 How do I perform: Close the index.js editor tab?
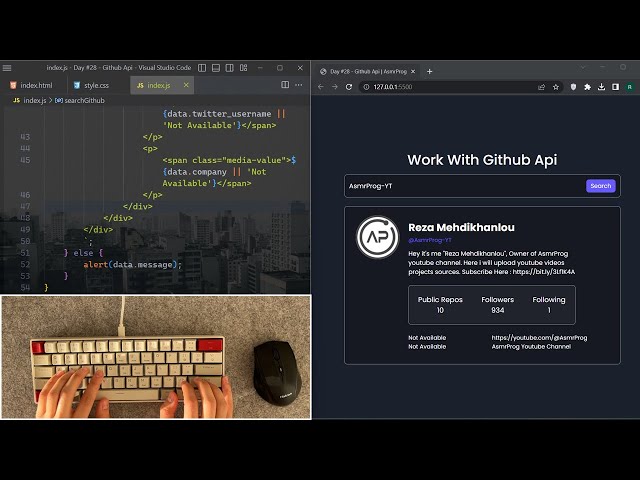click(186, 85)
